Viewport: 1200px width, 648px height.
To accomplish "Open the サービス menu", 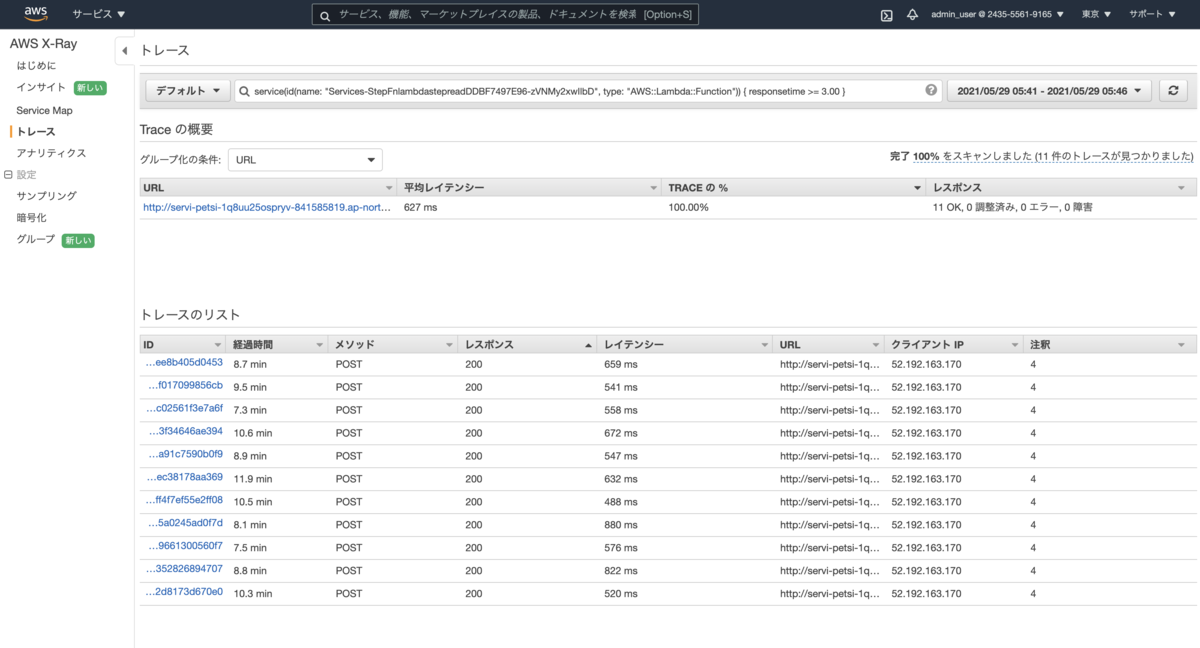I will coord(99,15).
